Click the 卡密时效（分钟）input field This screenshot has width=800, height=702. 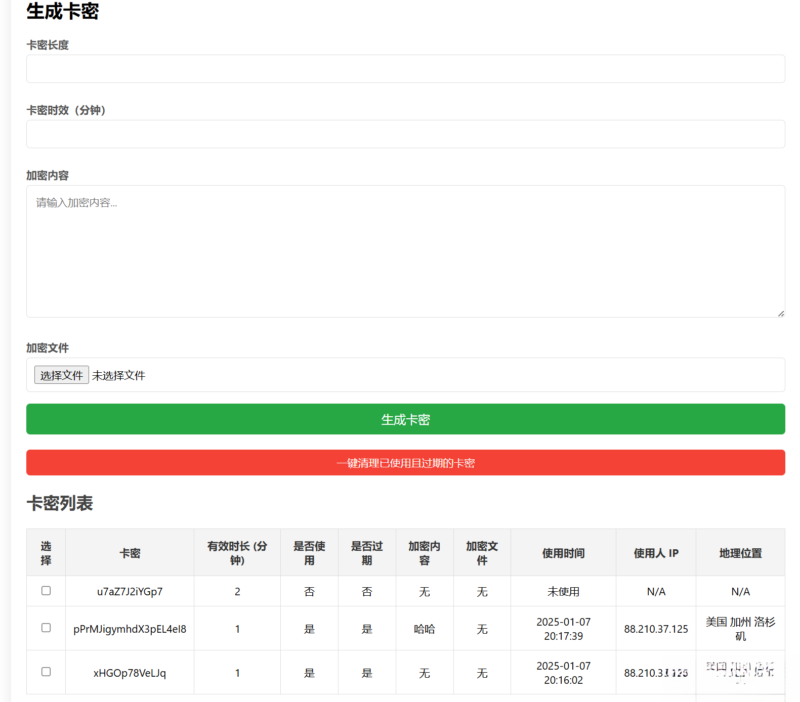tap(405, 134)
